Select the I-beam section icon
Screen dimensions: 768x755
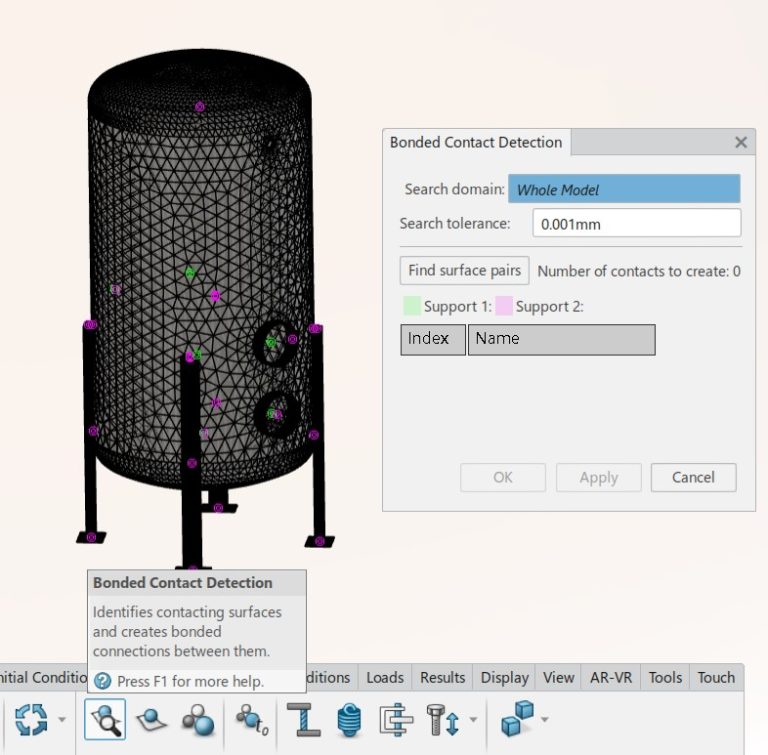click(302, 719)
